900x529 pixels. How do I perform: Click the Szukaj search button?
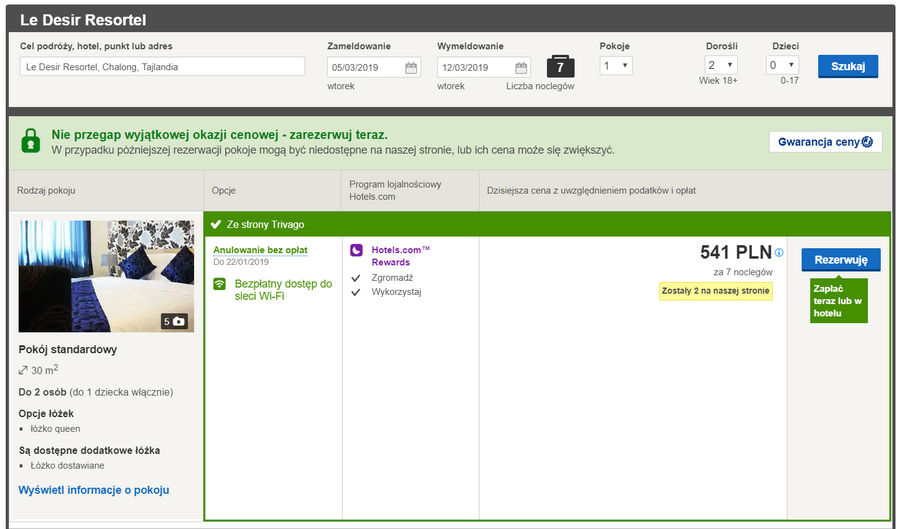[848, 66]
